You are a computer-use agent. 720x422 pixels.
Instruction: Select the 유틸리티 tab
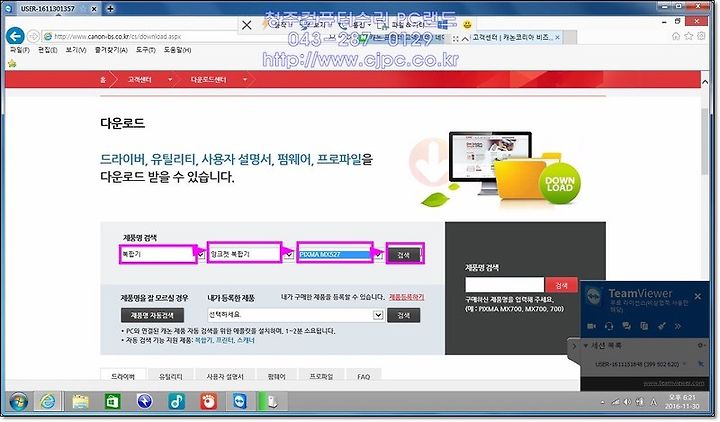pyautogui.click(x=170, y=376)
